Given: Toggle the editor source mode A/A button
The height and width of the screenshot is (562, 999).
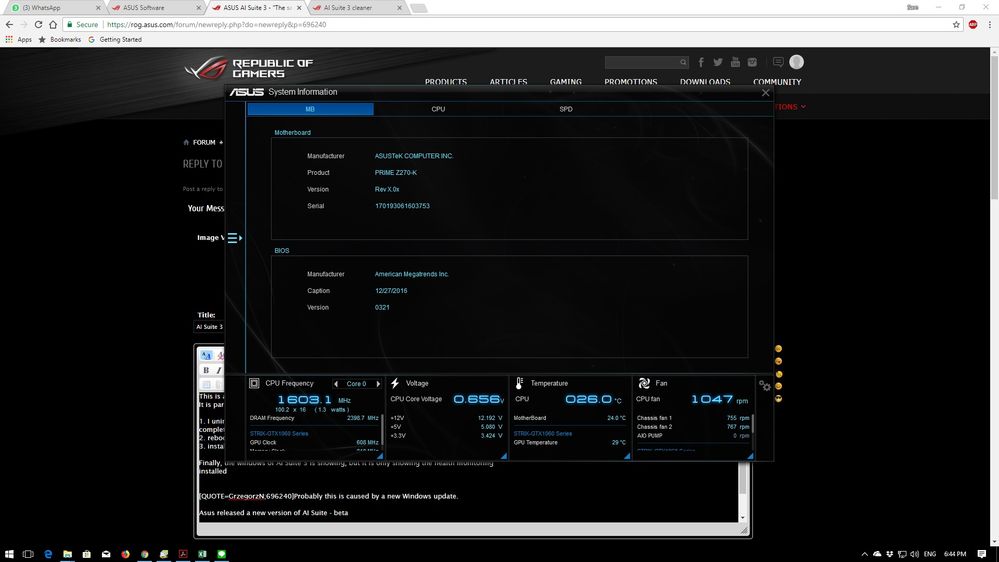Looking at the screenshot, I should pos(206,355).
